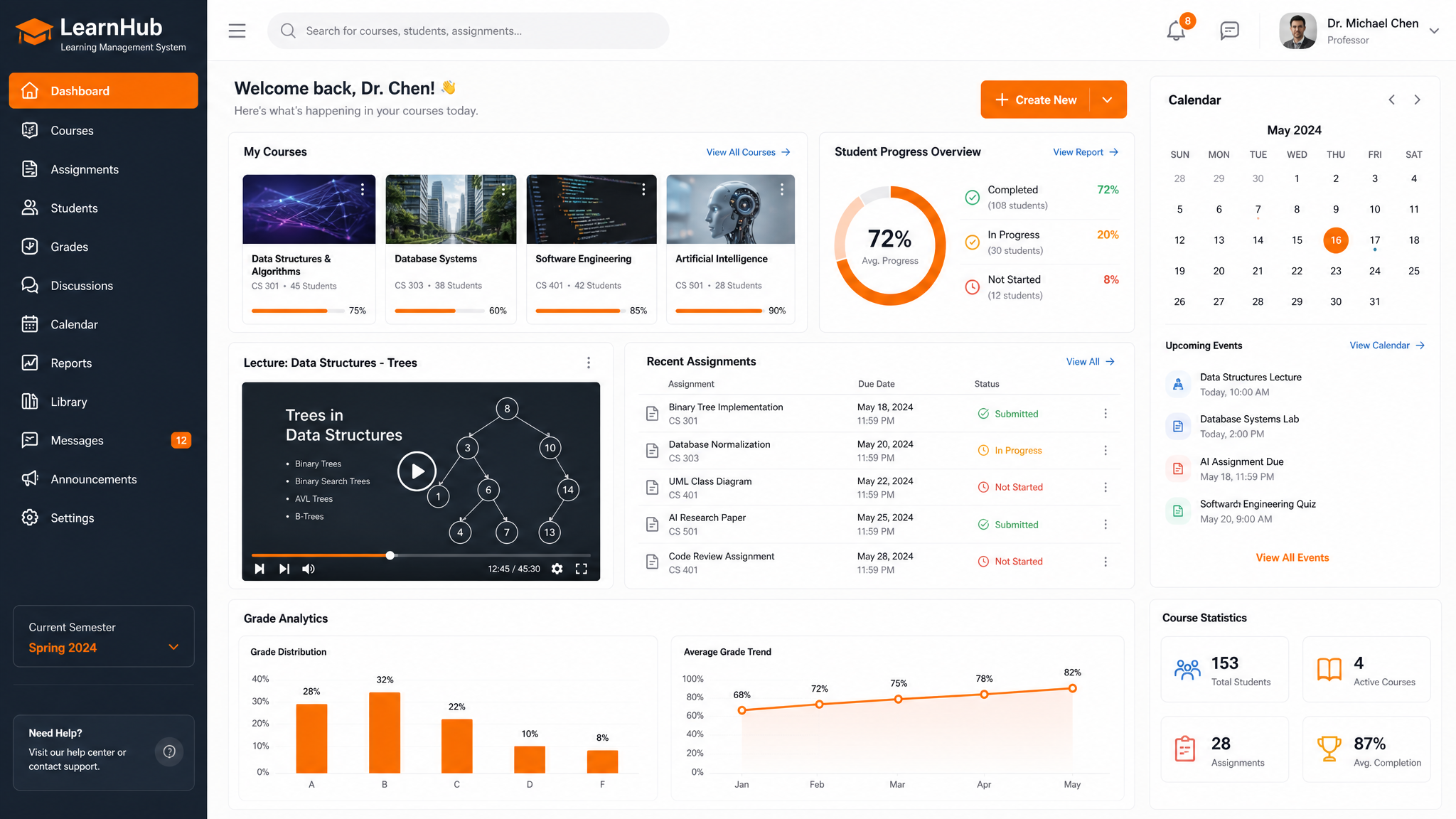Go to Grades in the sidebar
This screenshot has height=819, width=1456.
pyautogui.click(x=104, y=247)
